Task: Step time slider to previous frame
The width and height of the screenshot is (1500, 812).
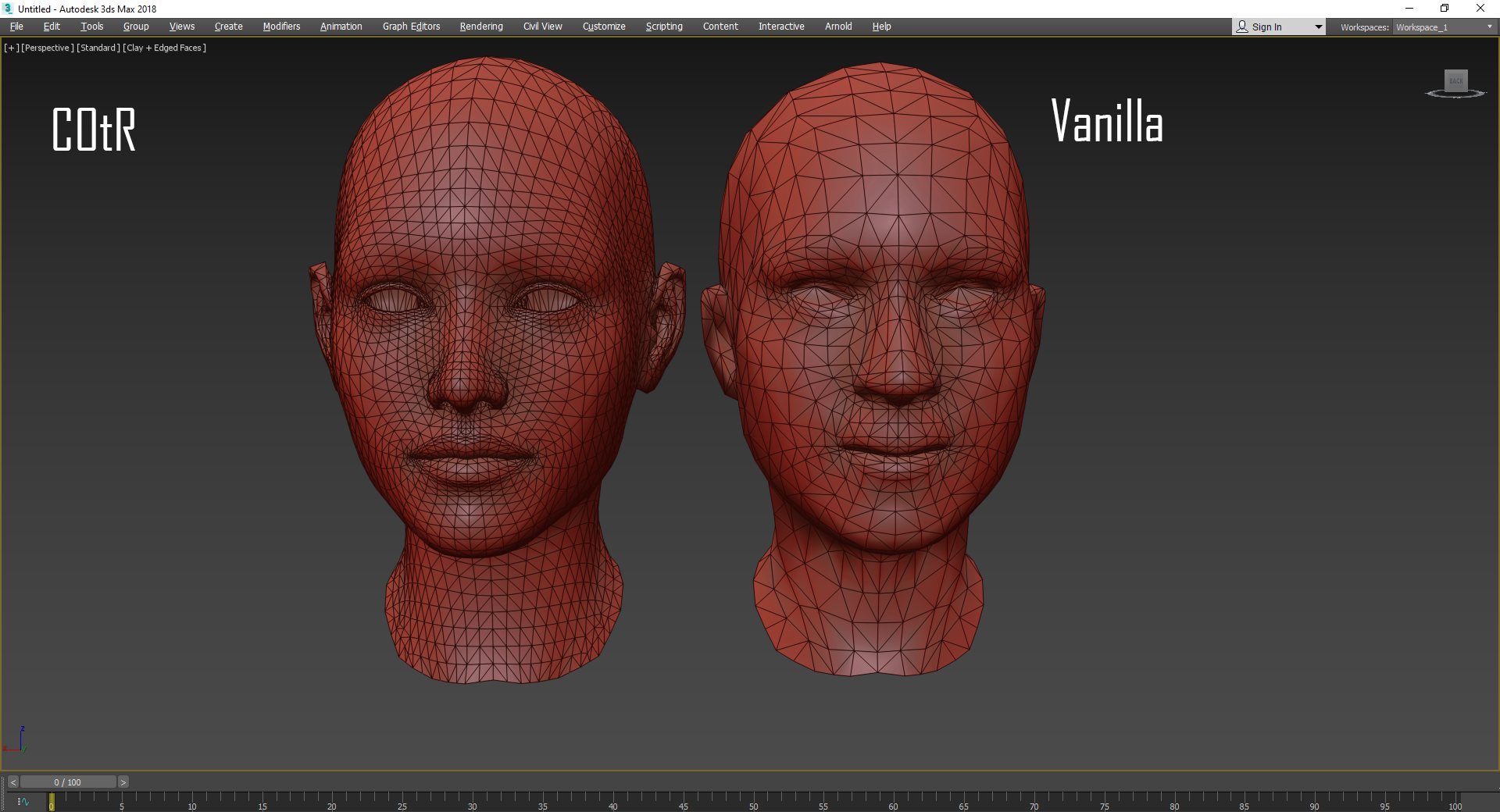Action: (x=12, y=782)
